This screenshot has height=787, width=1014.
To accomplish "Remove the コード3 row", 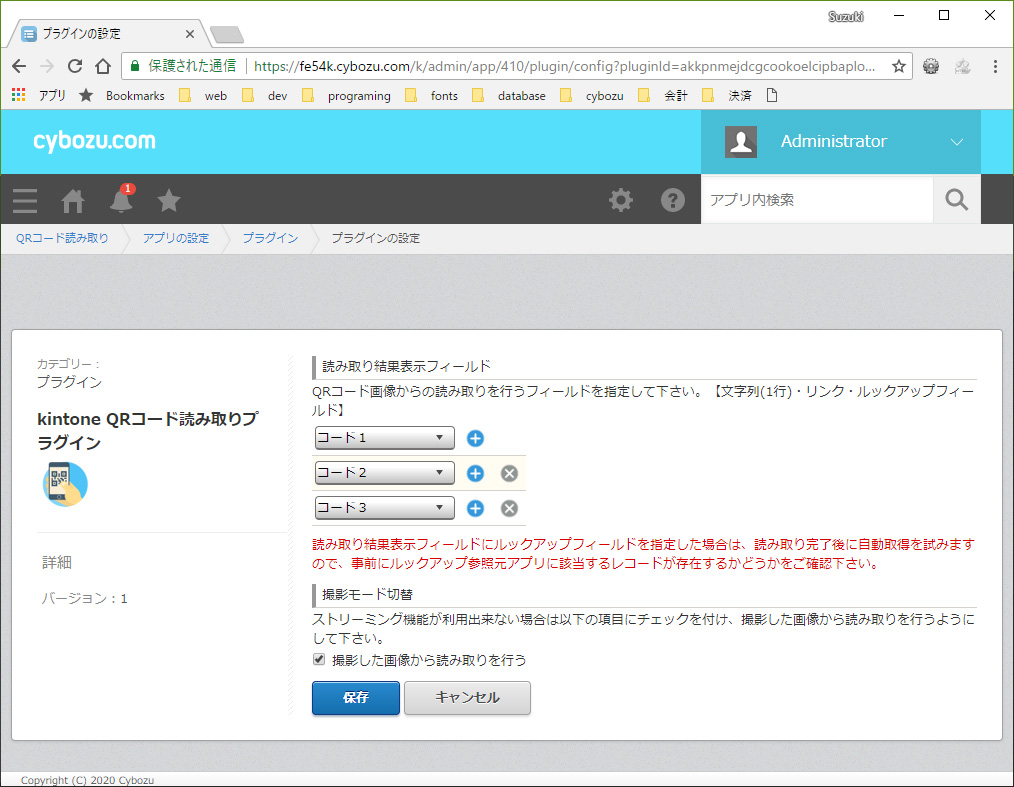I will pos(510,508).
